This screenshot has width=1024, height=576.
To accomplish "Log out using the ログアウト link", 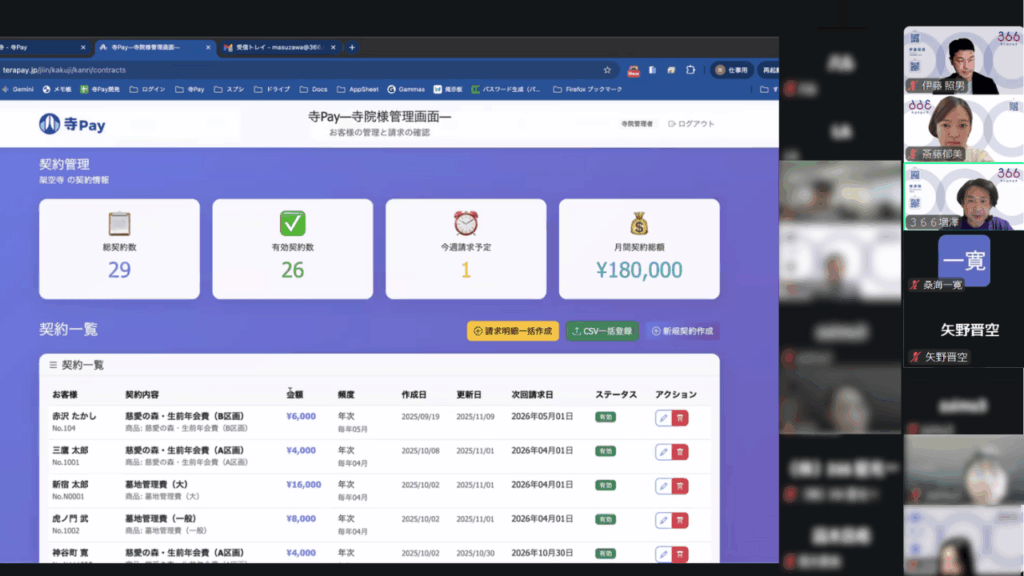I will pos(691,124).
